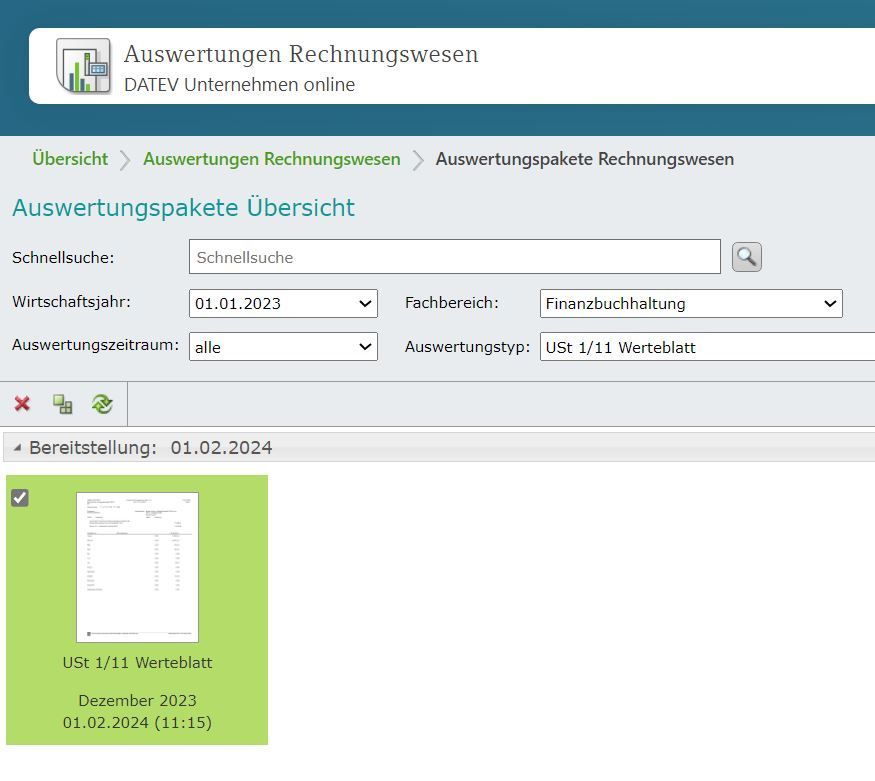Expand the Auswertungszeitraum dropdown
Viewport: 875px width, 781px height.
click(283, 347)
